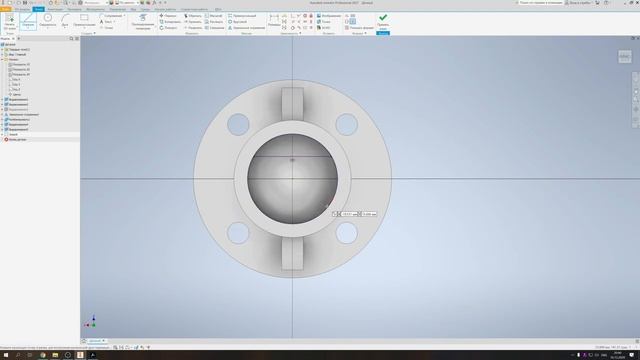Viewport: 640px width, 360px height.
Task: Collapse the Origin folder in the browser
Action: point(2,60)
